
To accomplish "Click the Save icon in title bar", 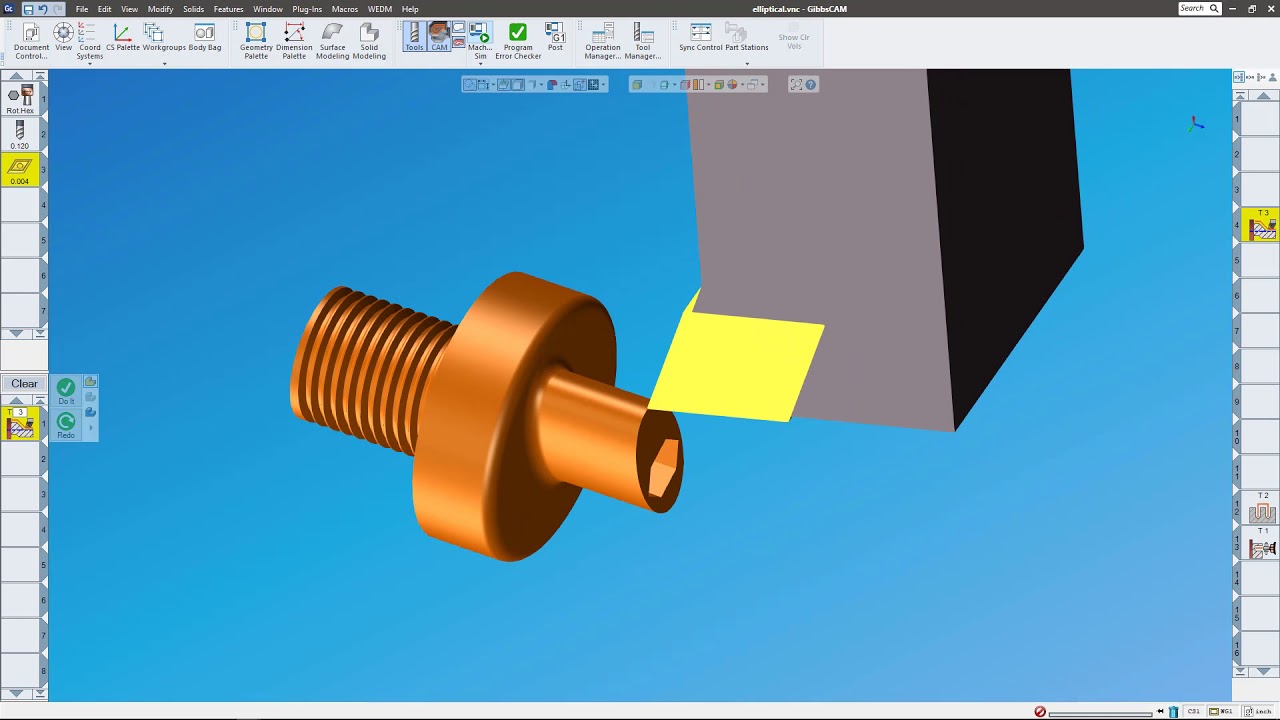I will click(27, 9).
